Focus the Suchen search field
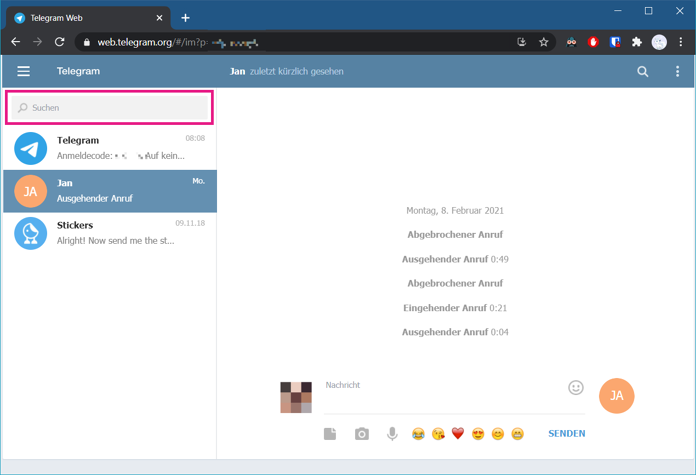696x475 pixels. 110,108
